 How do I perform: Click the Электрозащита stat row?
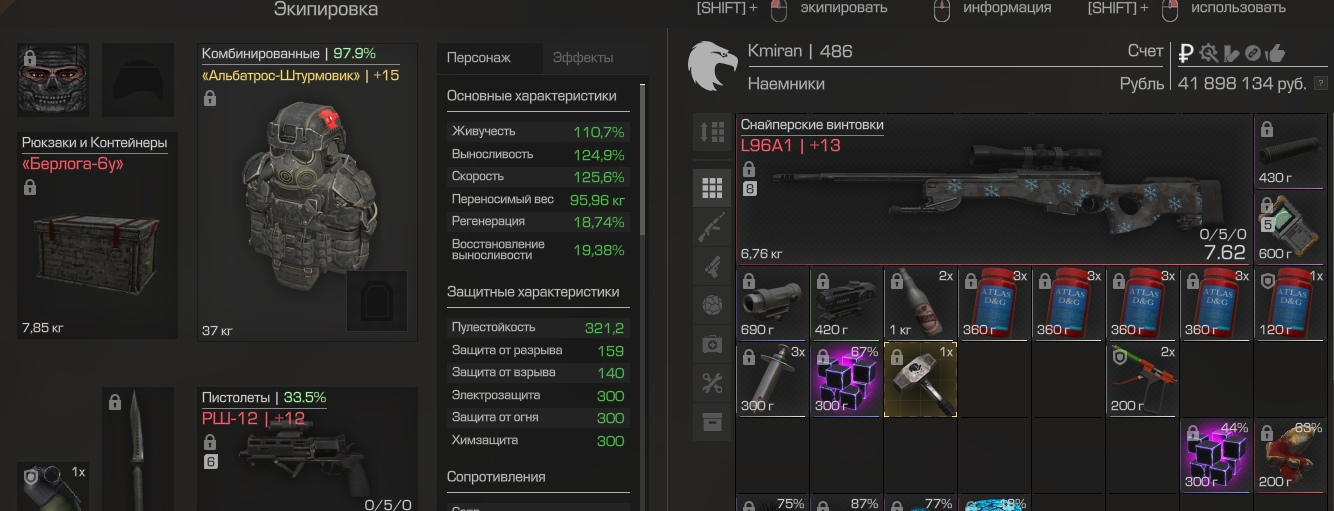coord(539,395)
